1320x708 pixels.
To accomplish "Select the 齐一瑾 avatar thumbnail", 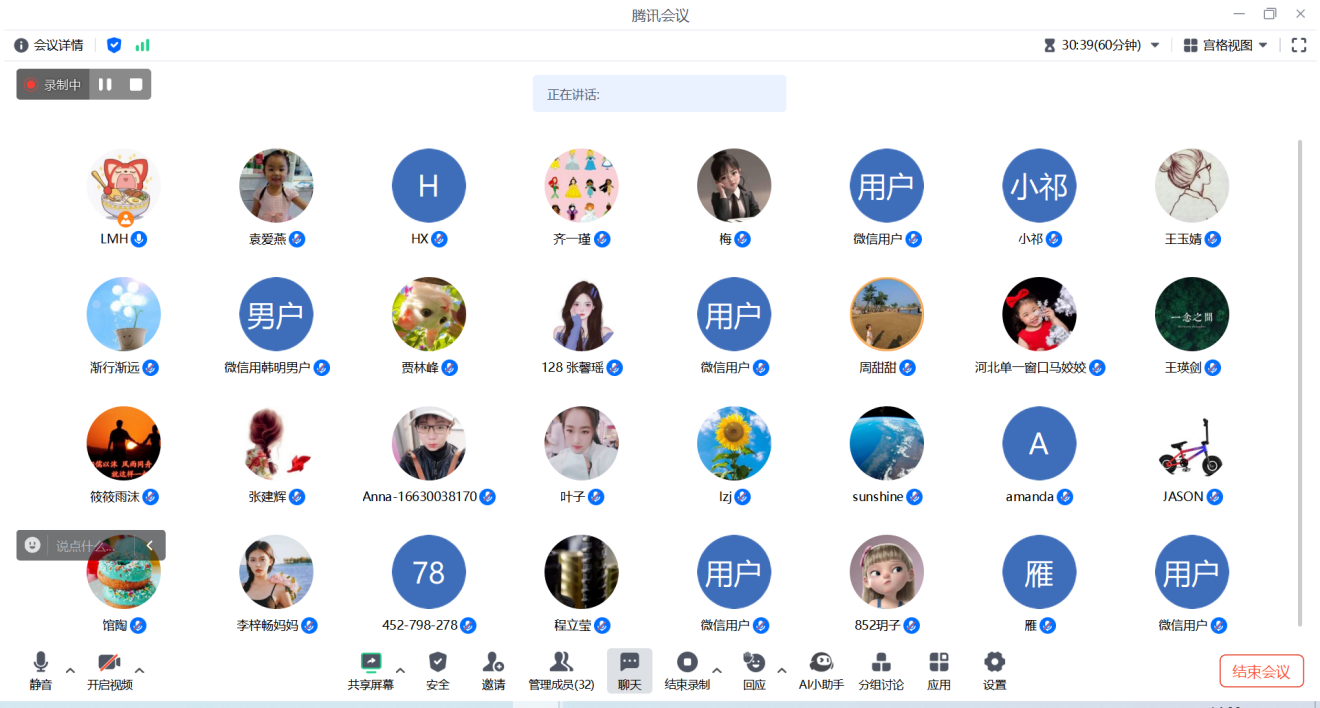I will tap(581, 186).
